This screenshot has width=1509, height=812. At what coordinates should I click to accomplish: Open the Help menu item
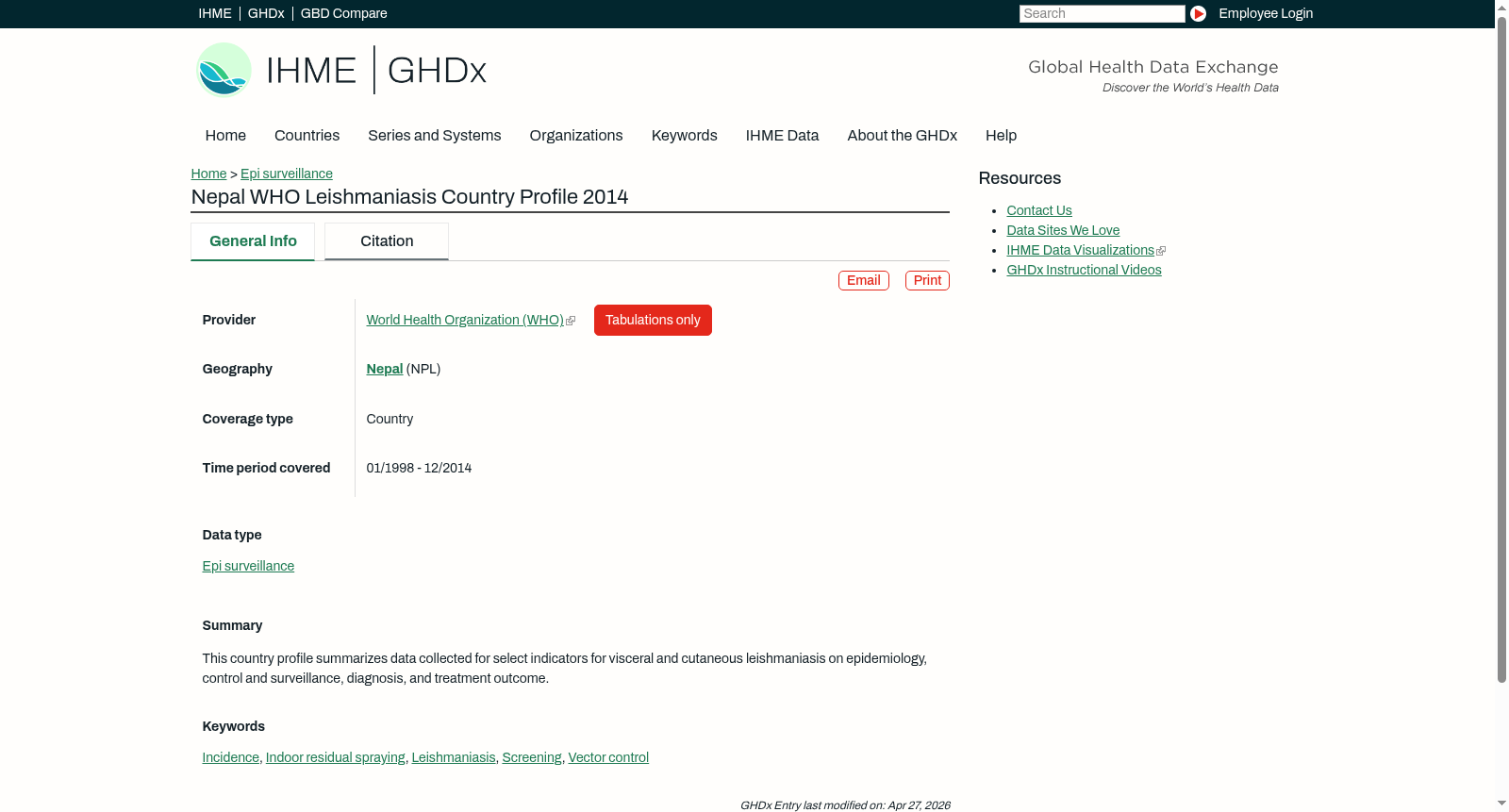tap(1001, 136)
